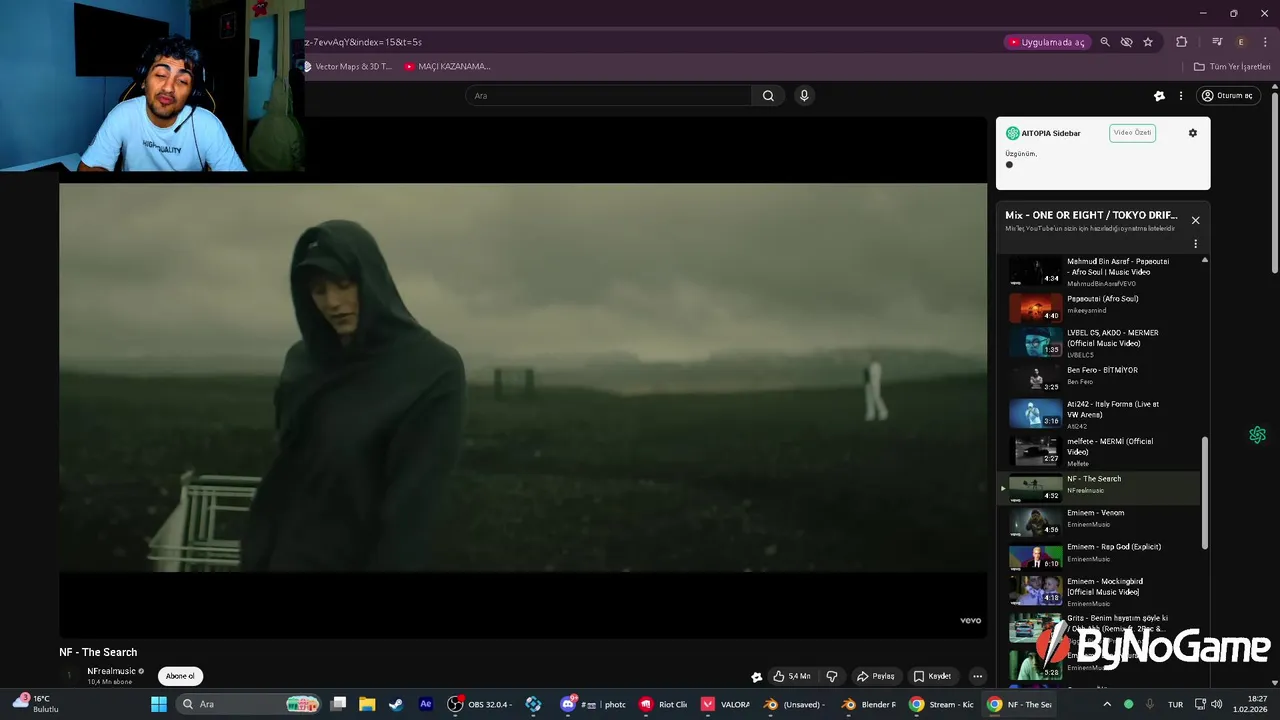Open NFrealmusic channel name link
The image size is (1280, 720).
pyautogui.click(x=111, y=671)
